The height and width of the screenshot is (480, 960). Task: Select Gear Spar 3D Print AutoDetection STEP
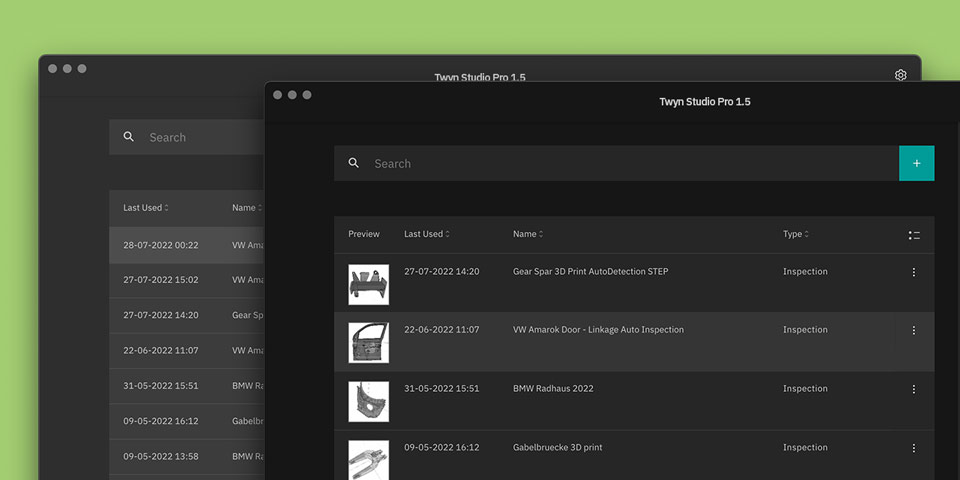(x=590, y=271)
